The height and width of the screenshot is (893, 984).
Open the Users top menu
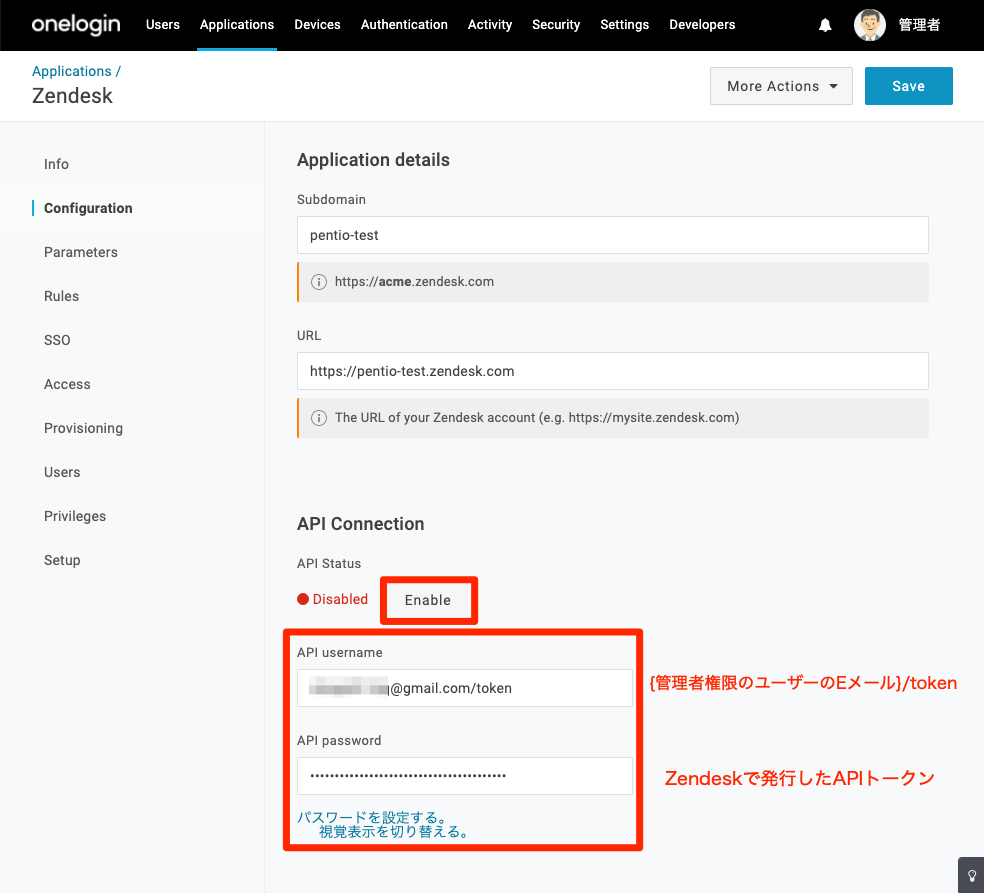tap(163, 24)
